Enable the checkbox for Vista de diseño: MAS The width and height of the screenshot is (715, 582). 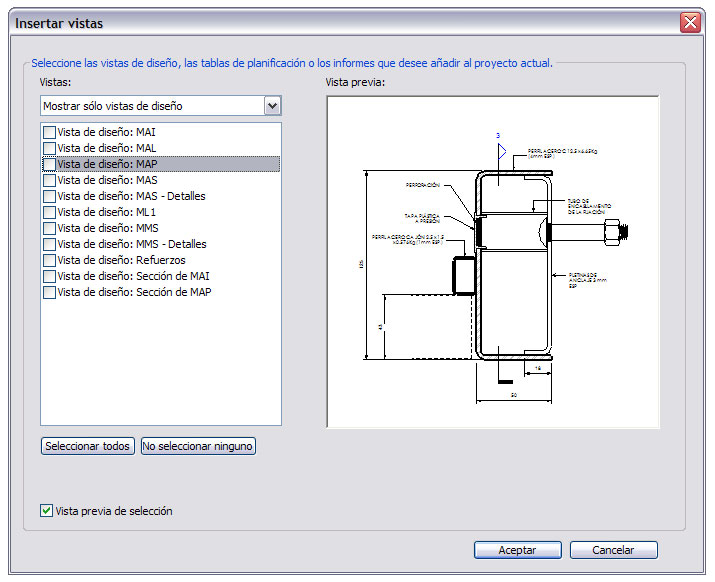49,180
